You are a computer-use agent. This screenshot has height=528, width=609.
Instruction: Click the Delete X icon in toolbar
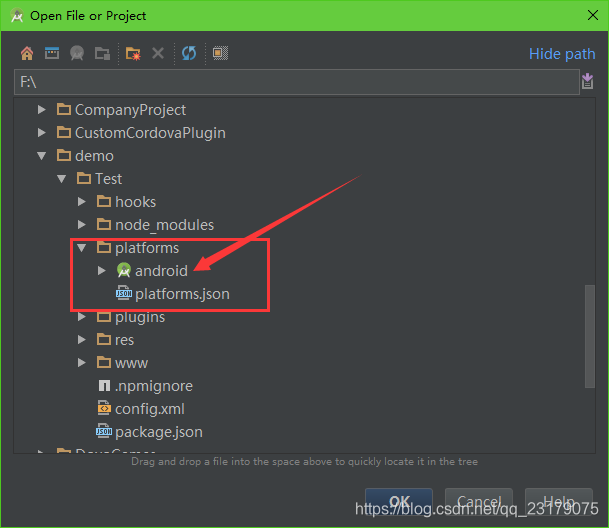pyautogui.click(x=158, y=53)
